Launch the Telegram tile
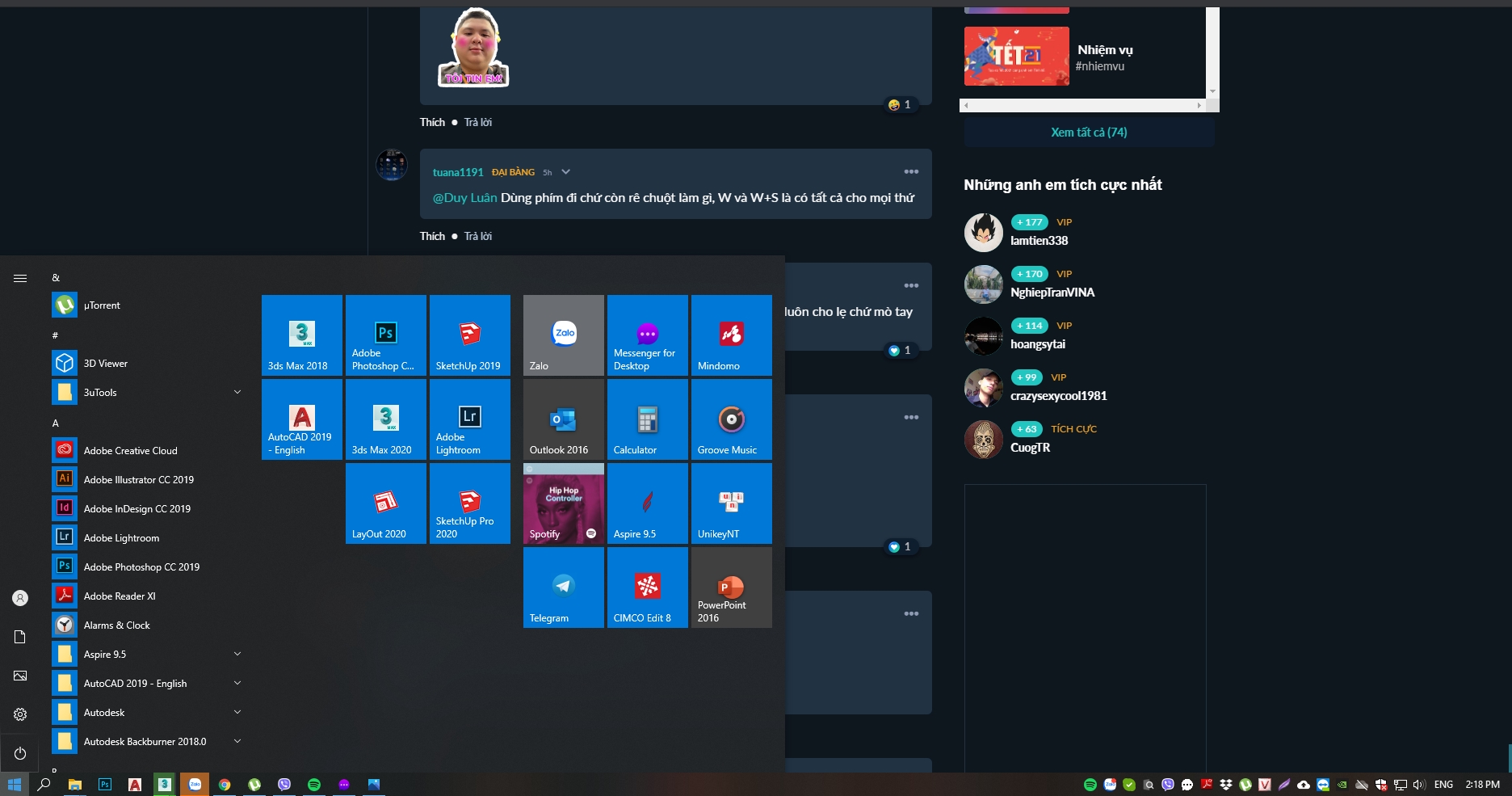The image size is (1512, 796). click(x=564, y=588)
